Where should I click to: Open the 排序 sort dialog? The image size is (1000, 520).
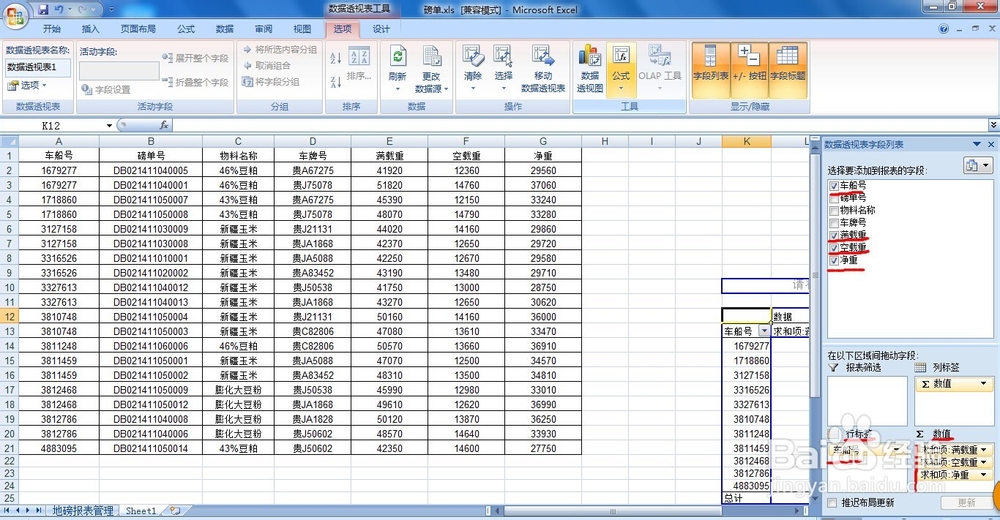tap(359, 64)
